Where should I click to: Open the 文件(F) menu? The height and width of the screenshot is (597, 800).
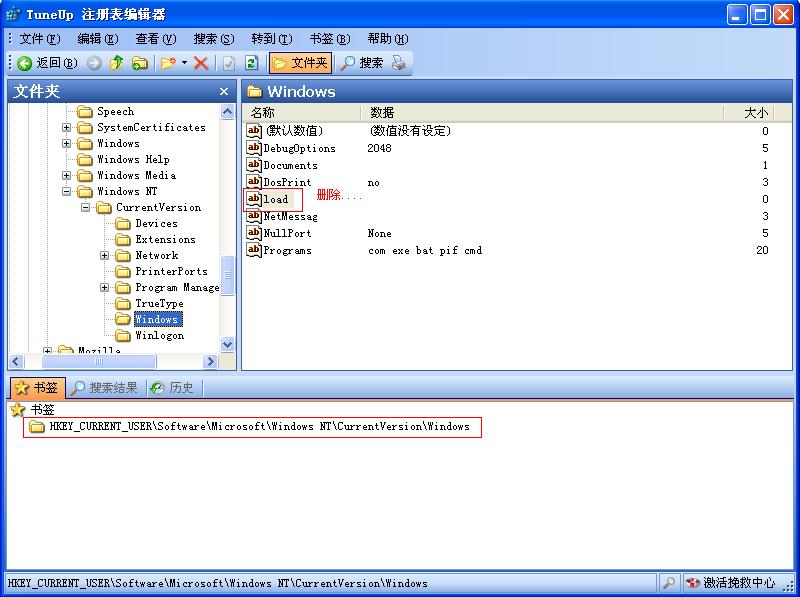coord(40,39)
